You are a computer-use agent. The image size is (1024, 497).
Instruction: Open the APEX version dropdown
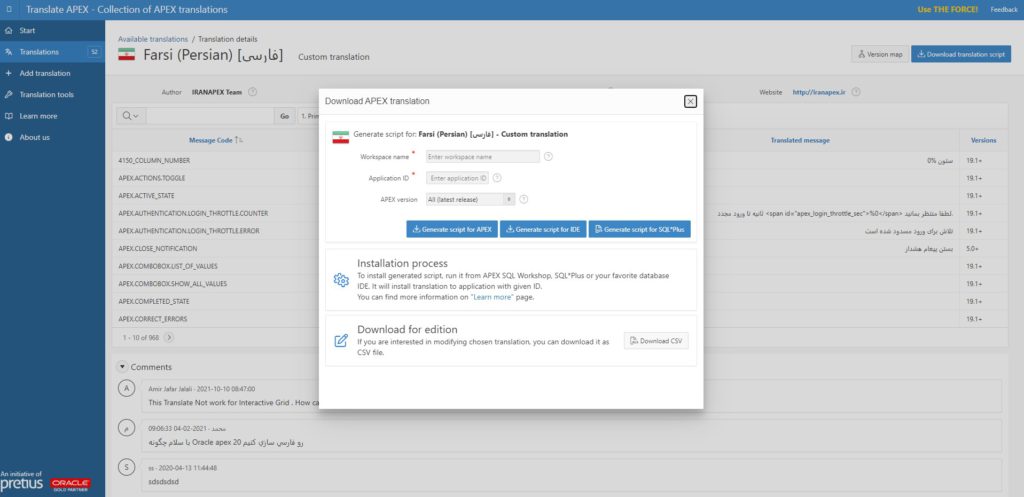coord(470,199)
